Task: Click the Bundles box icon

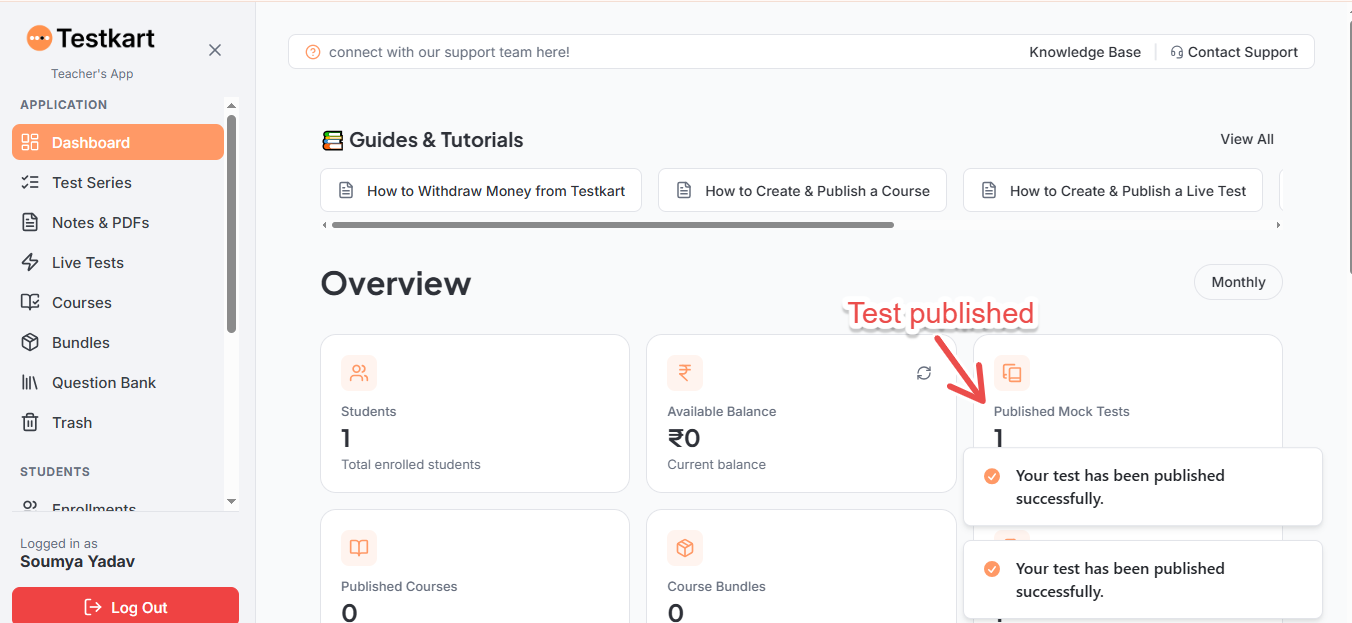Action: (x=30, y=342)
